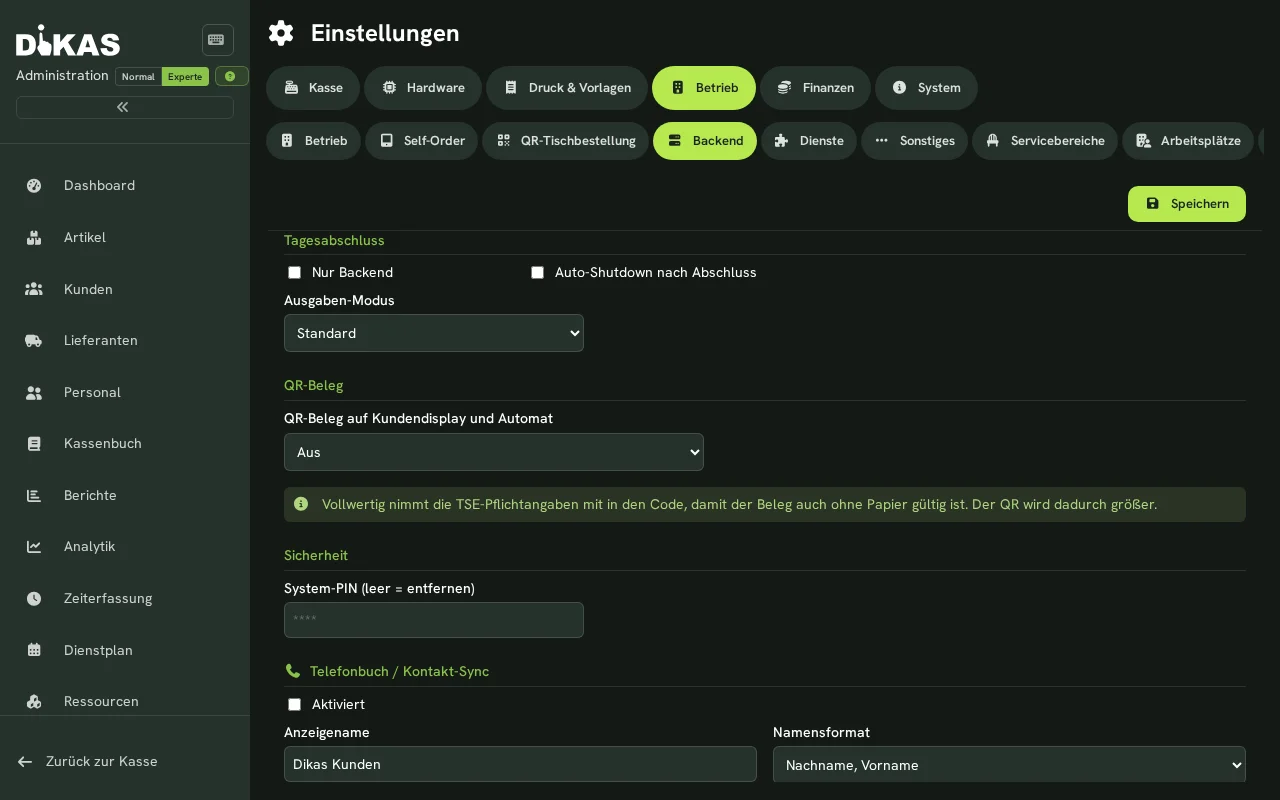Image resolution: width=1280 pixels, height=800 pixels.
Task: Click the Speichern button
Action: point(1187,204)
